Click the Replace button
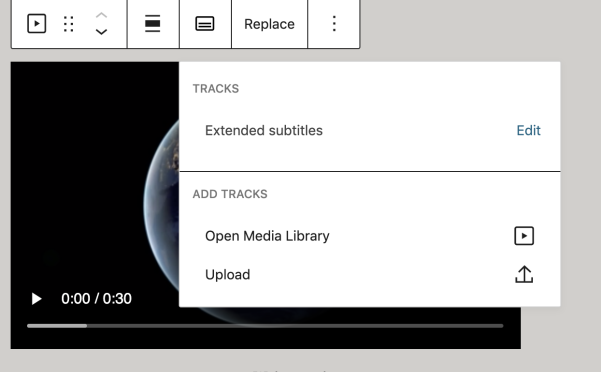This screenshot has width=601, height=372. tap(269, 24)
